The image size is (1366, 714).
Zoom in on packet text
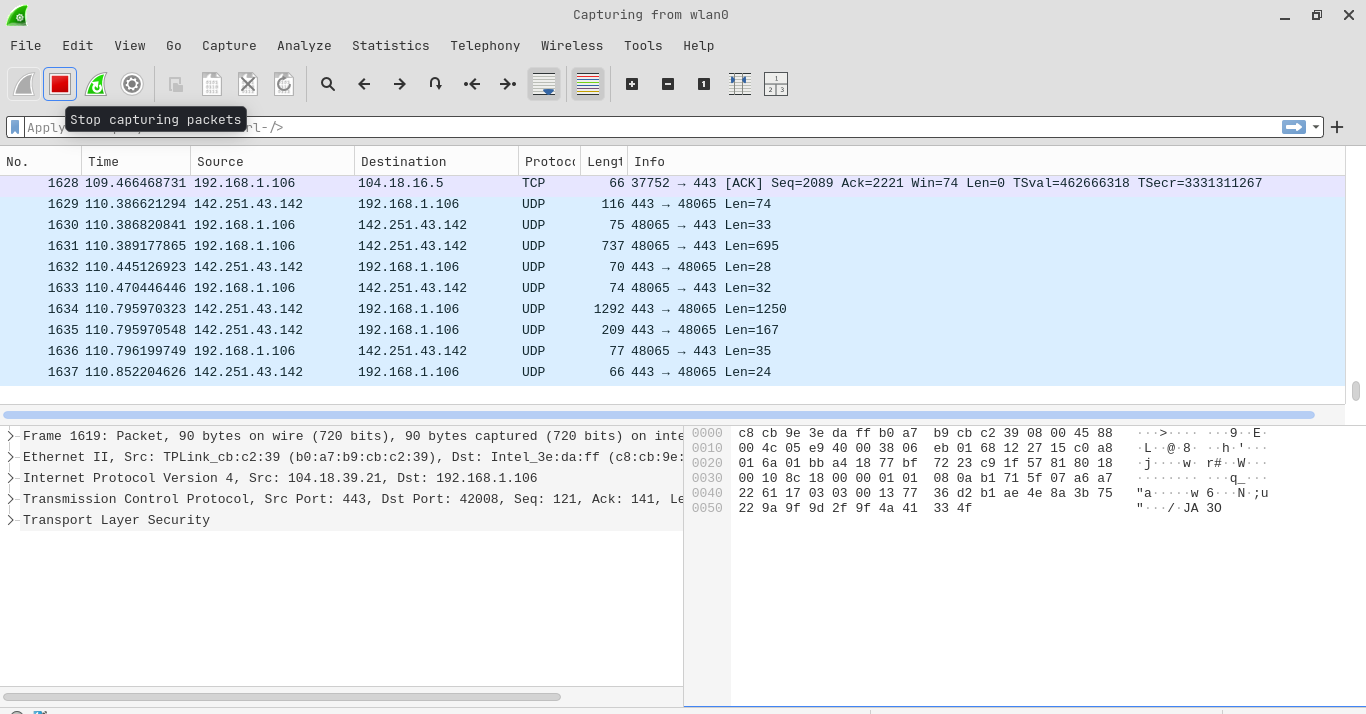(x=632, y=84)
